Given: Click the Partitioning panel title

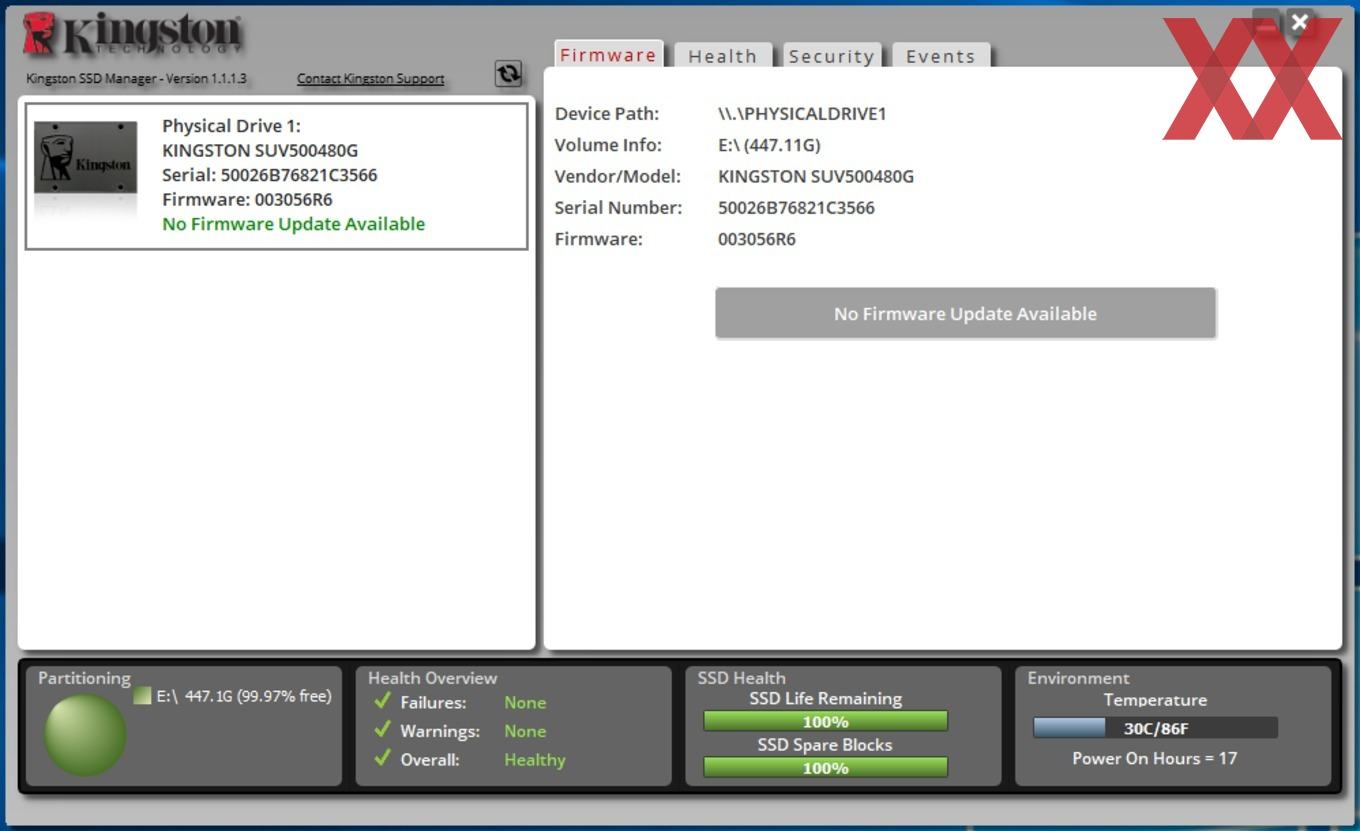Looking at the screenshot, I should (x=84, y=678).
